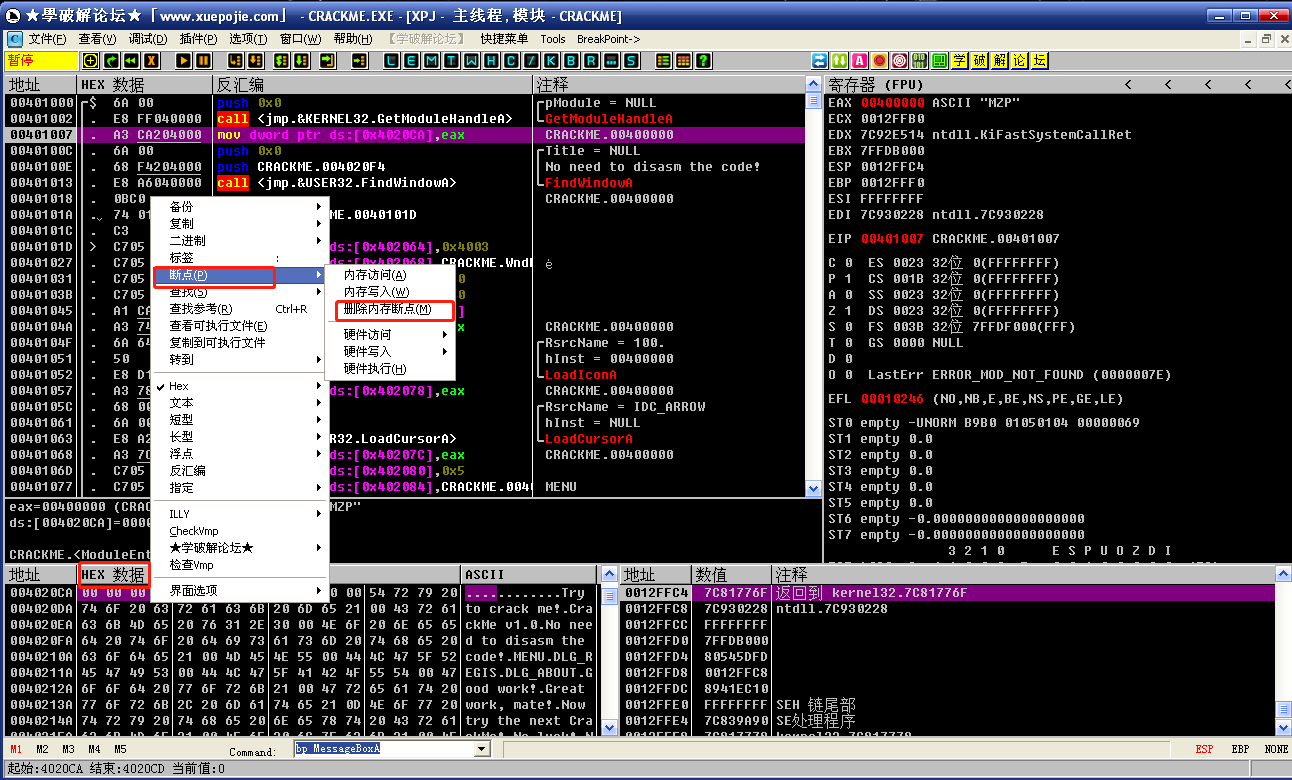Click the Pause execution toolbar icon
Screen dimensions: 1292x780
coord(205,61)
